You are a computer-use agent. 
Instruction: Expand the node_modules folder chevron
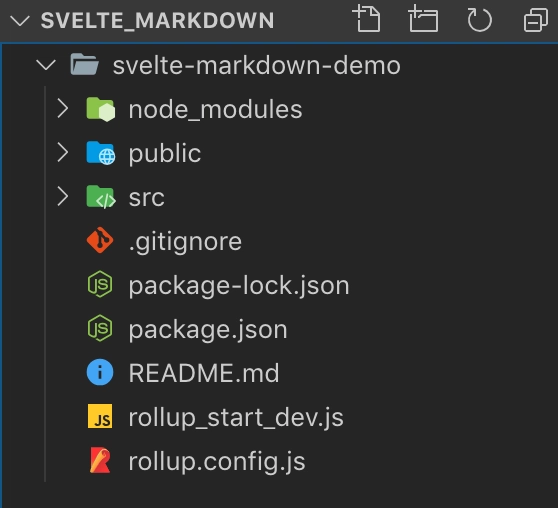[x=63, y=109]
